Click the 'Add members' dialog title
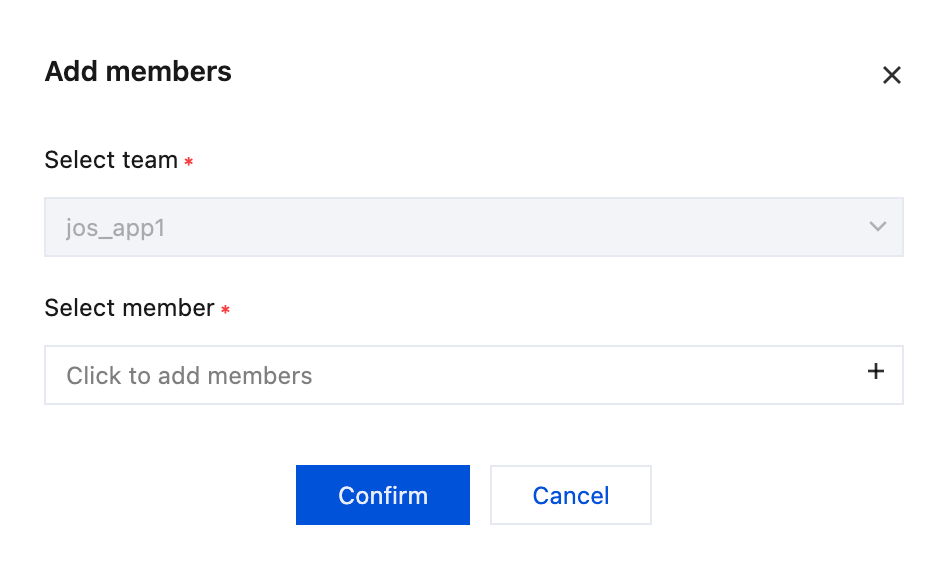Screen dimensions: 948x572 pyautogui.click(x=138, y=72)
